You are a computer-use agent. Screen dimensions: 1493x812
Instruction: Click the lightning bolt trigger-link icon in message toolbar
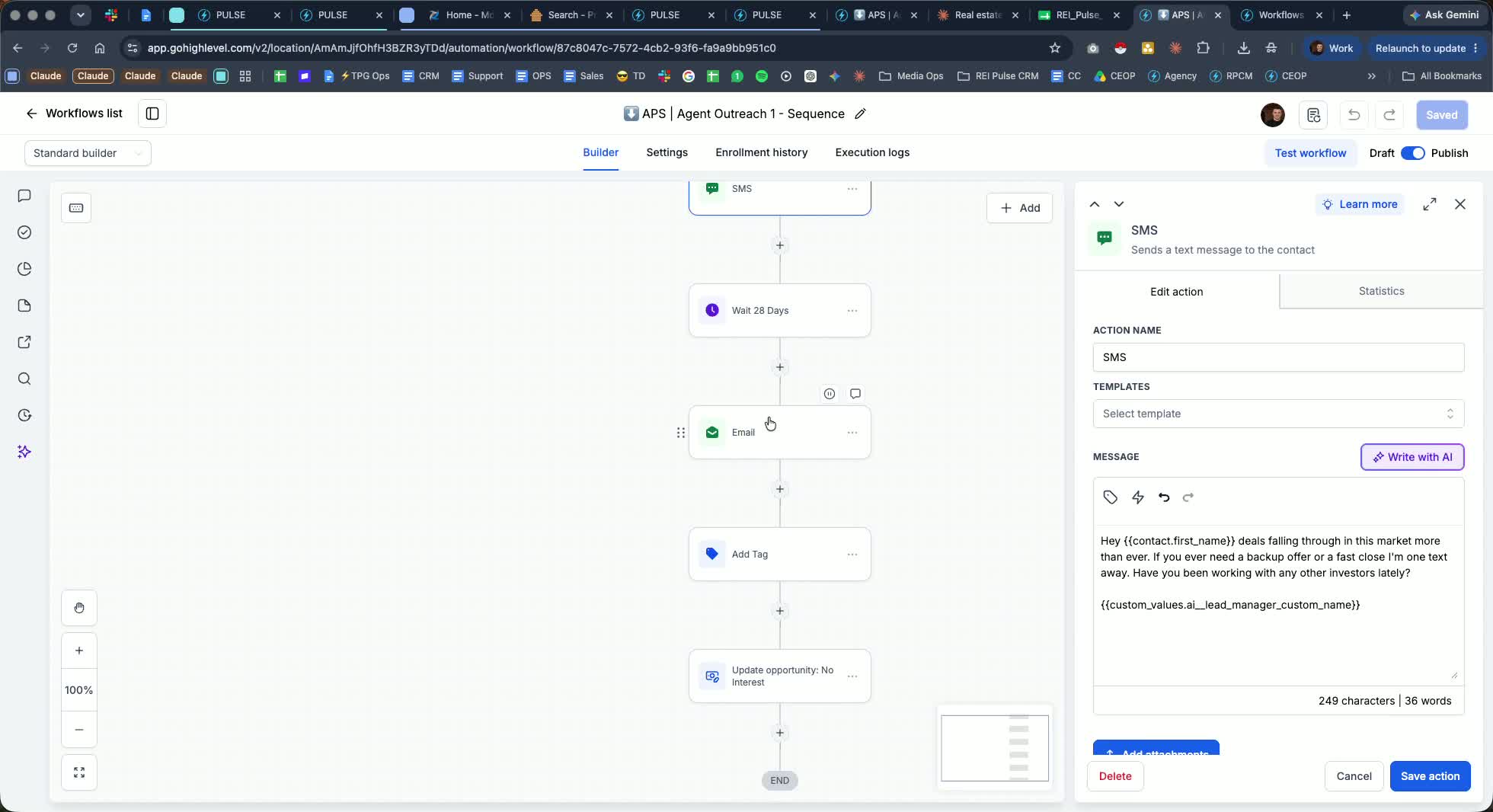click(x=1138, y=497)
